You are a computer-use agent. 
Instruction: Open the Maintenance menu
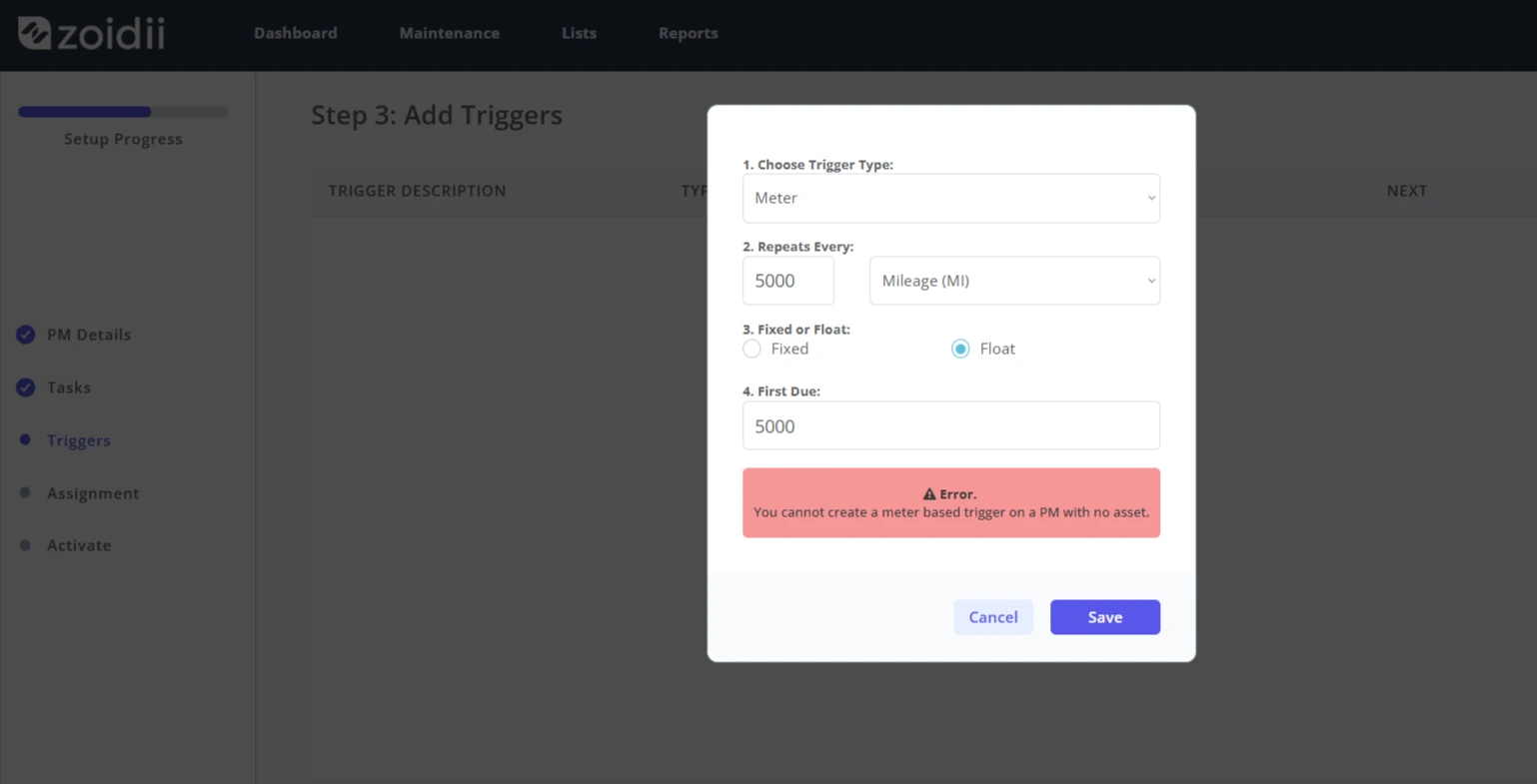click(x=450, y=33)
